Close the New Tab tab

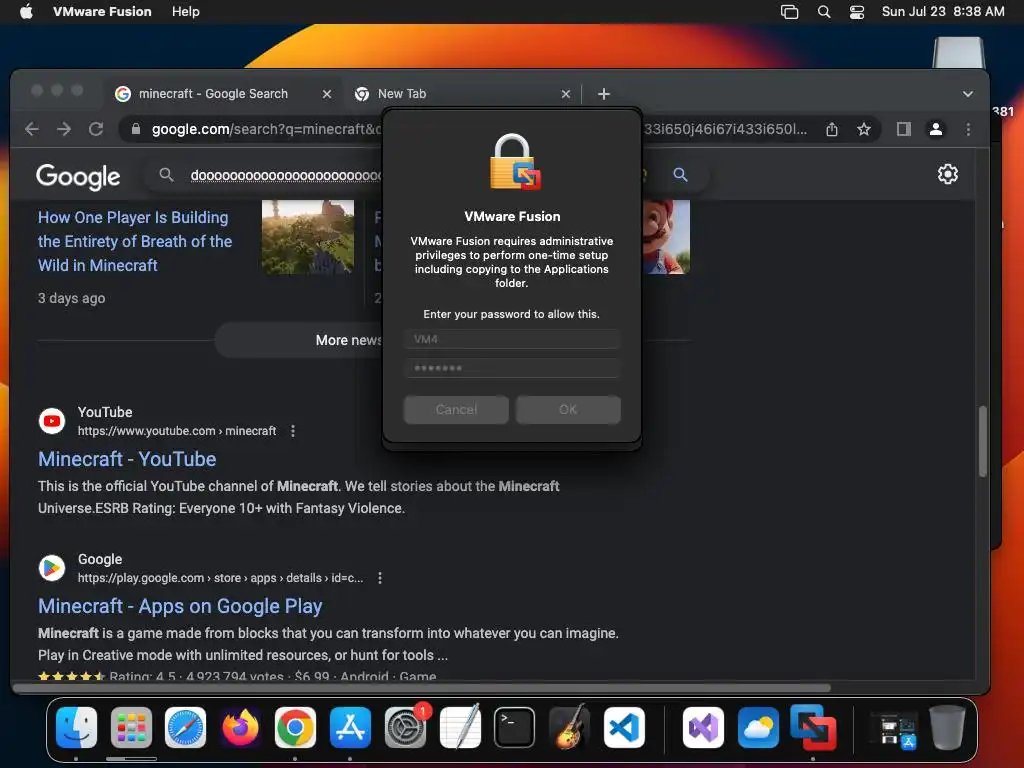coord(566,94)
